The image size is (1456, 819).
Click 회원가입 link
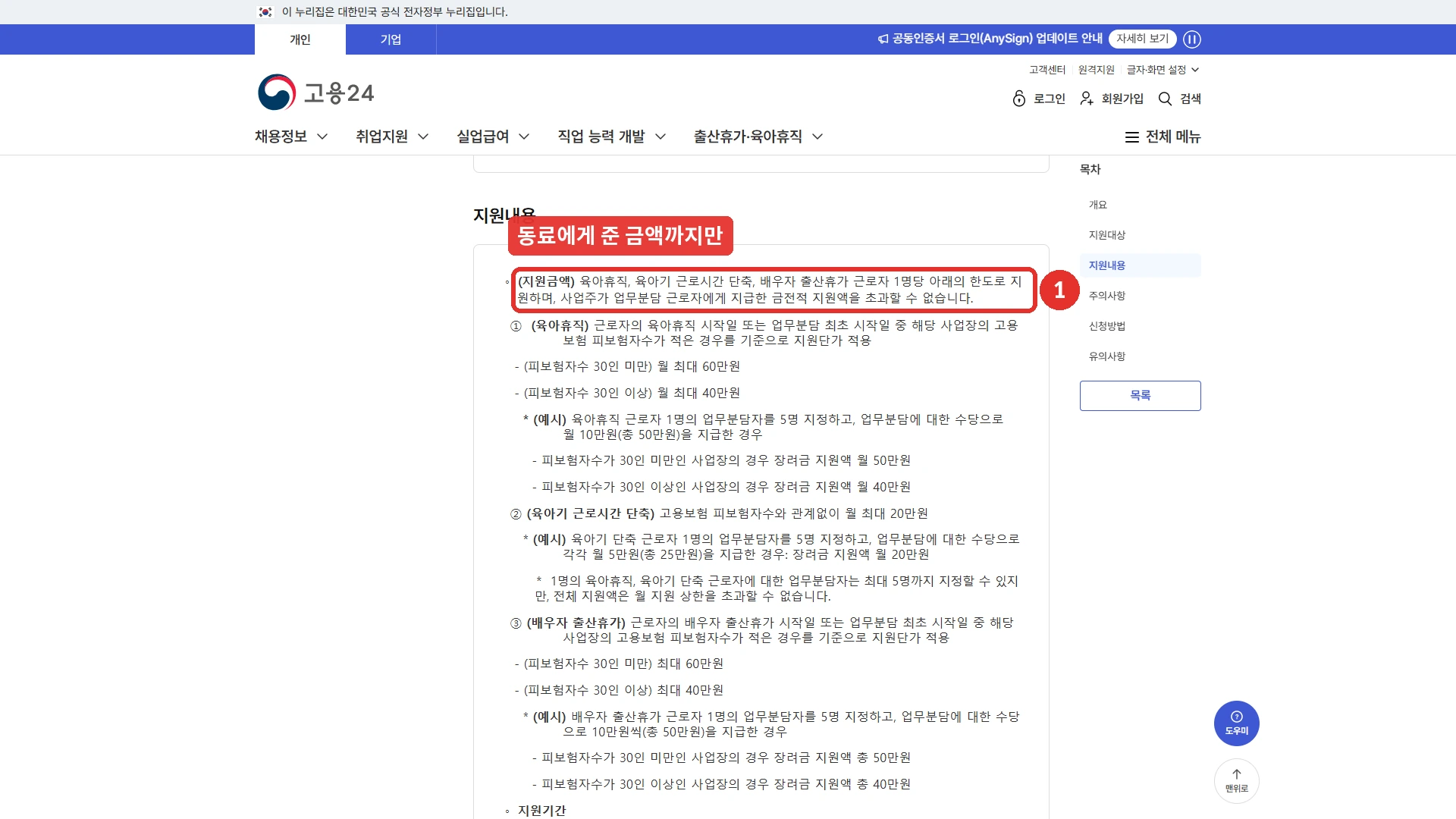click(x=1122, y=99)
